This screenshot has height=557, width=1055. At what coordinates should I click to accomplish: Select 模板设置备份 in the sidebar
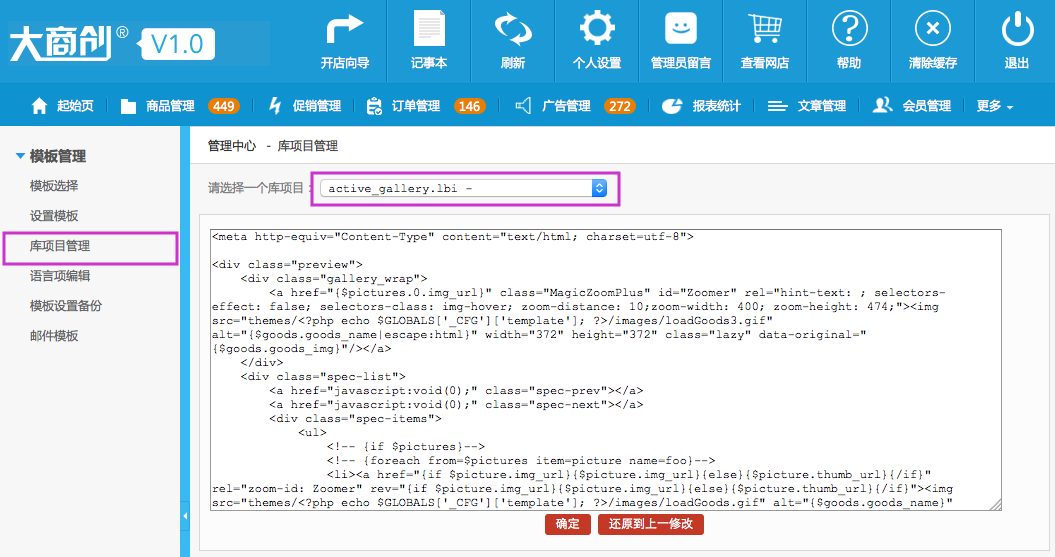click(x=66, y=305)
